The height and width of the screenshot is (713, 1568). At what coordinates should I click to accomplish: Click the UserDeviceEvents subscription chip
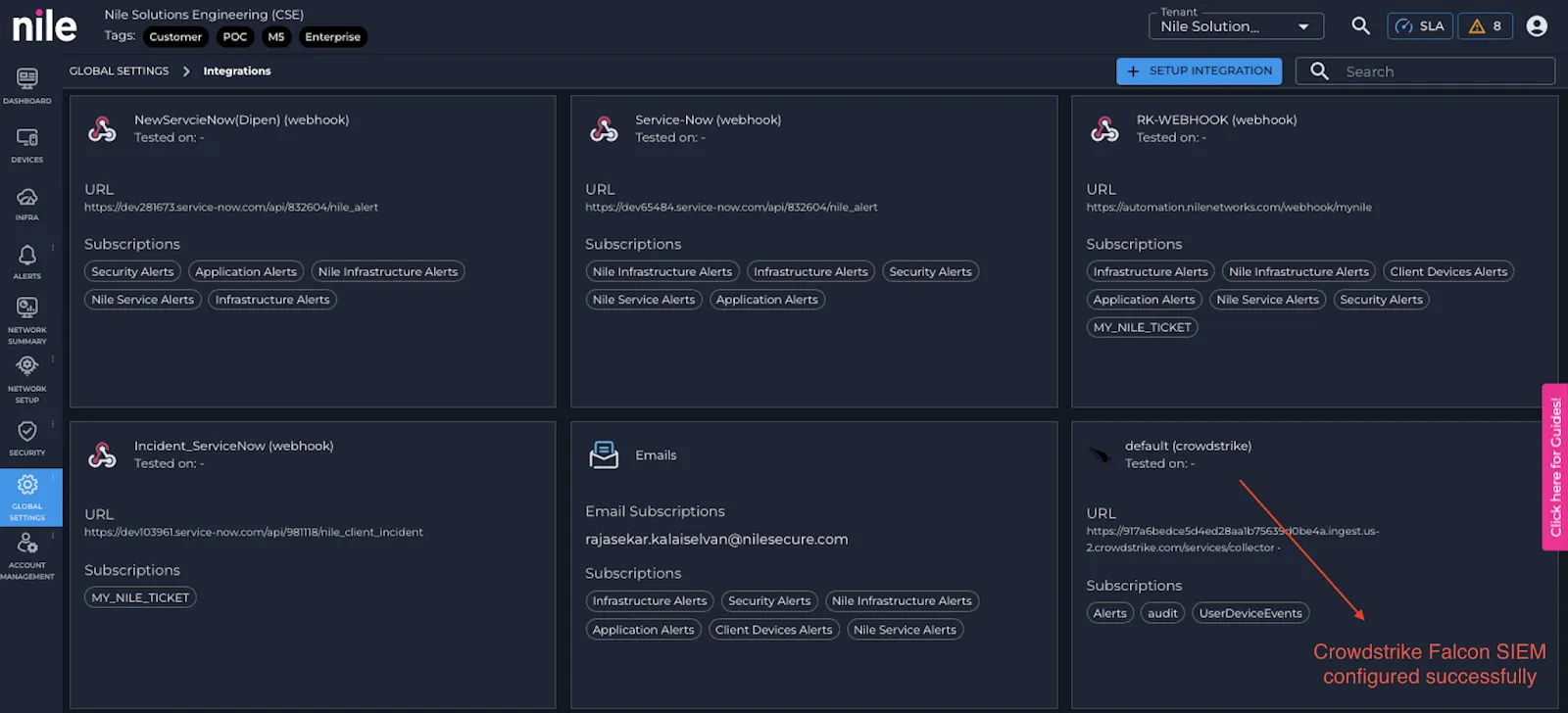pyautogui.click(x=1250, y=613)
